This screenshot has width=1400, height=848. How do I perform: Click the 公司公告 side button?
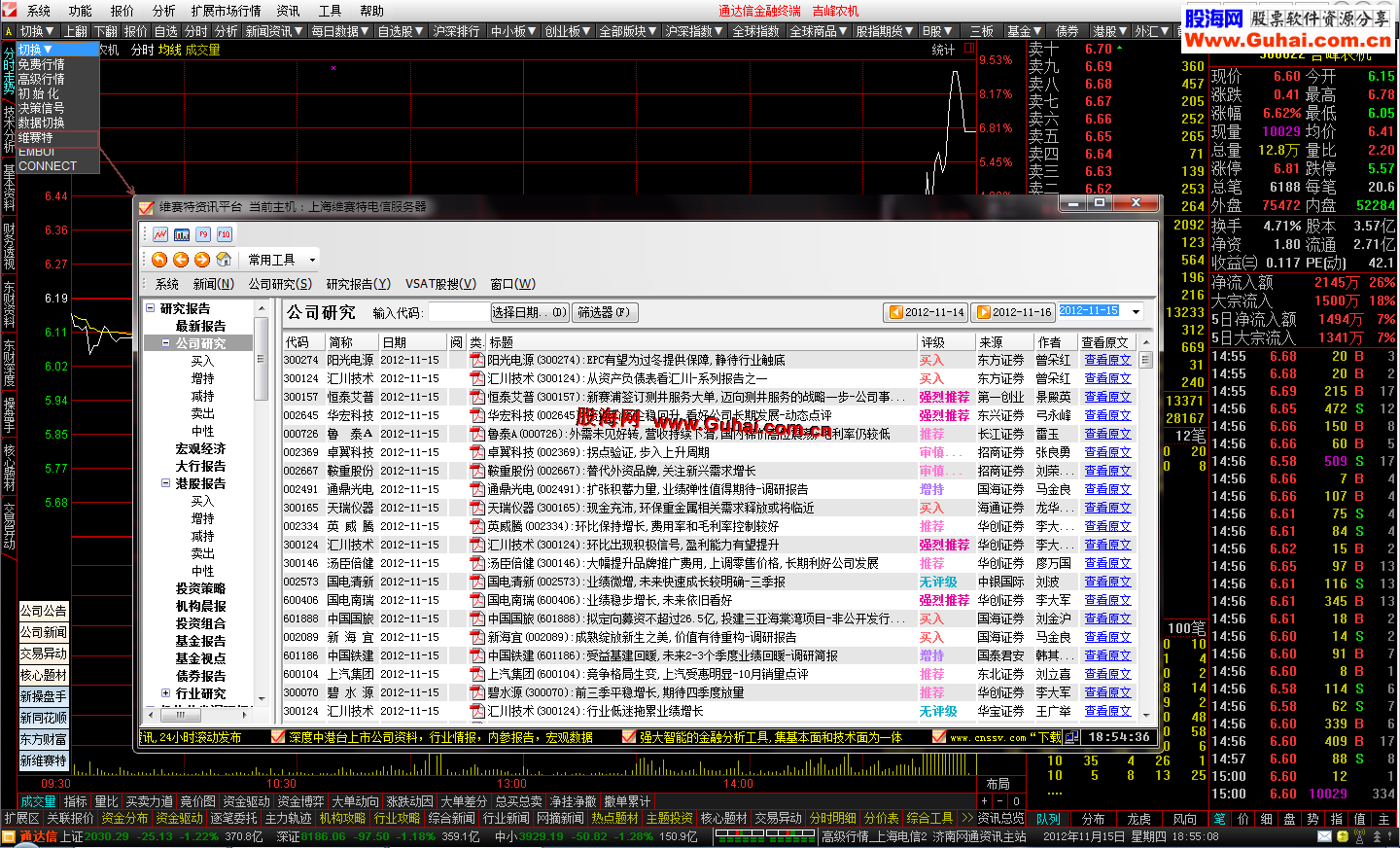[44, 611]
